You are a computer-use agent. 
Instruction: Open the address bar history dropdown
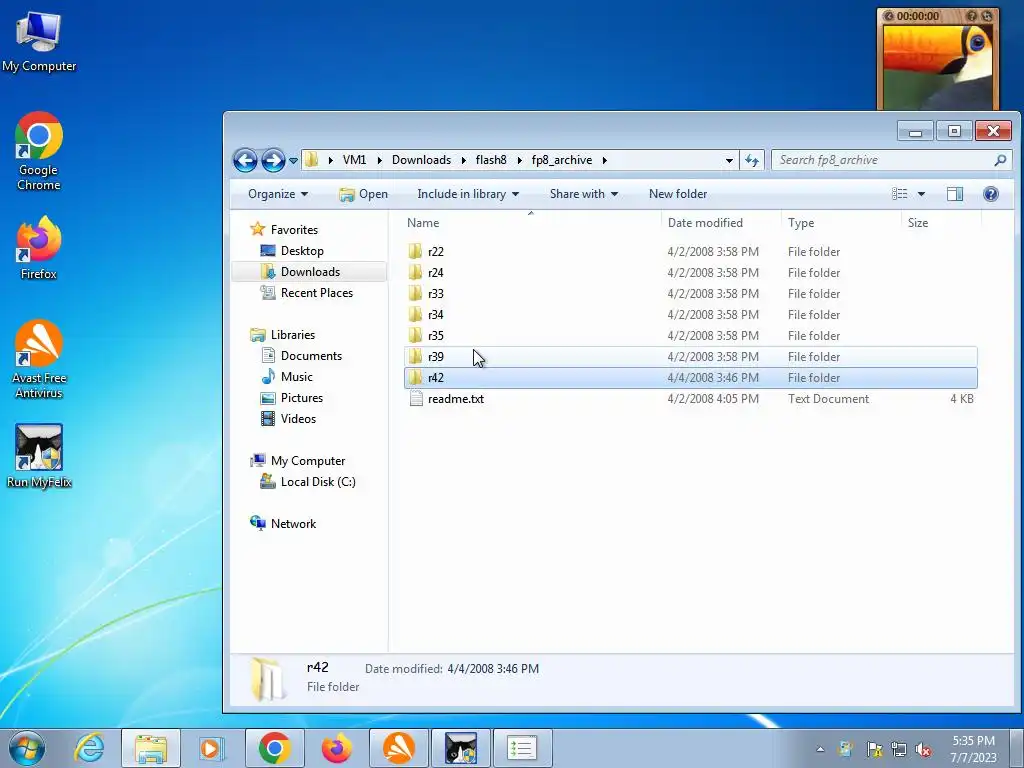click(729, 161)
